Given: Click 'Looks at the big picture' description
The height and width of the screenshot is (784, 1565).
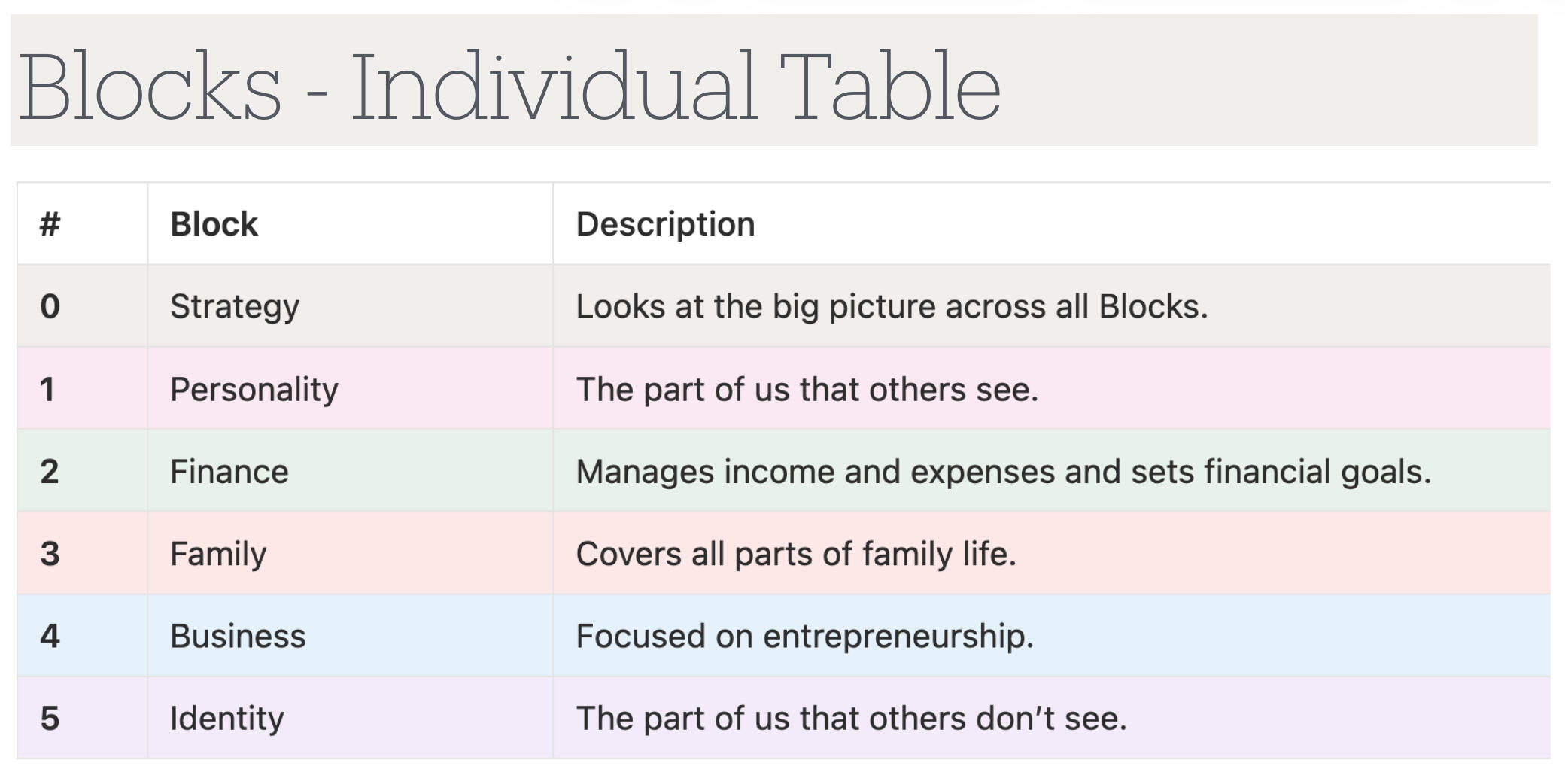Looking at the screenshot, I should click(x=892, y=307).
